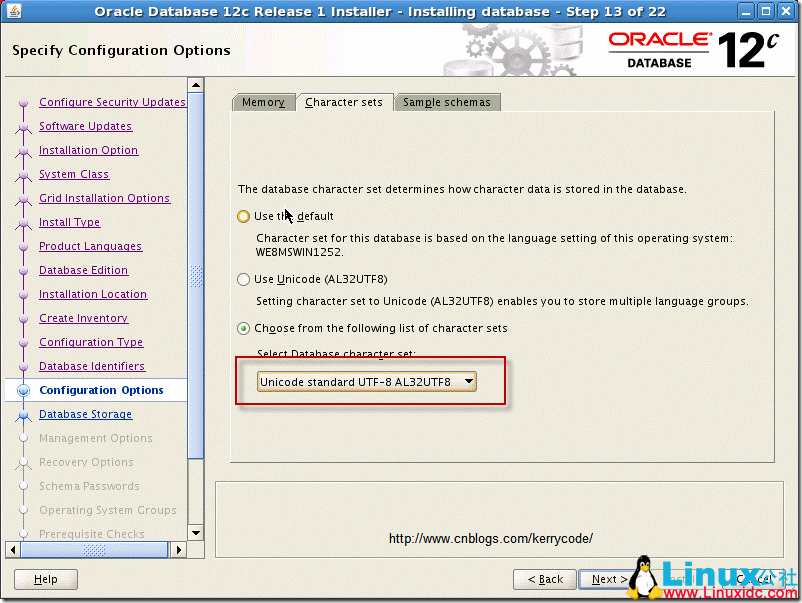
Task: Open the System Class step
Action: tap(74, 174)
